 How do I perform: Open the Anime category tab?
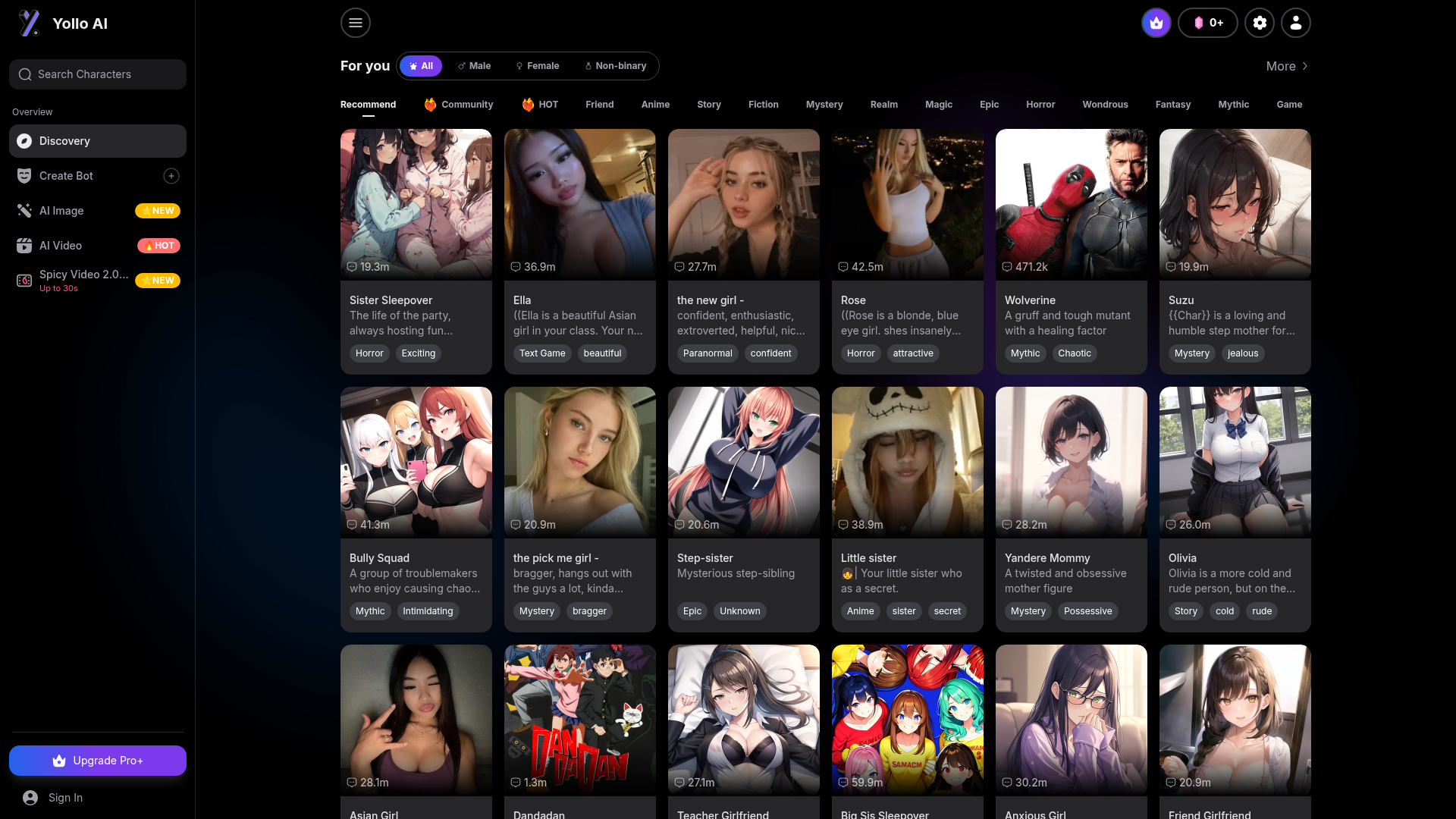[655, 105]
